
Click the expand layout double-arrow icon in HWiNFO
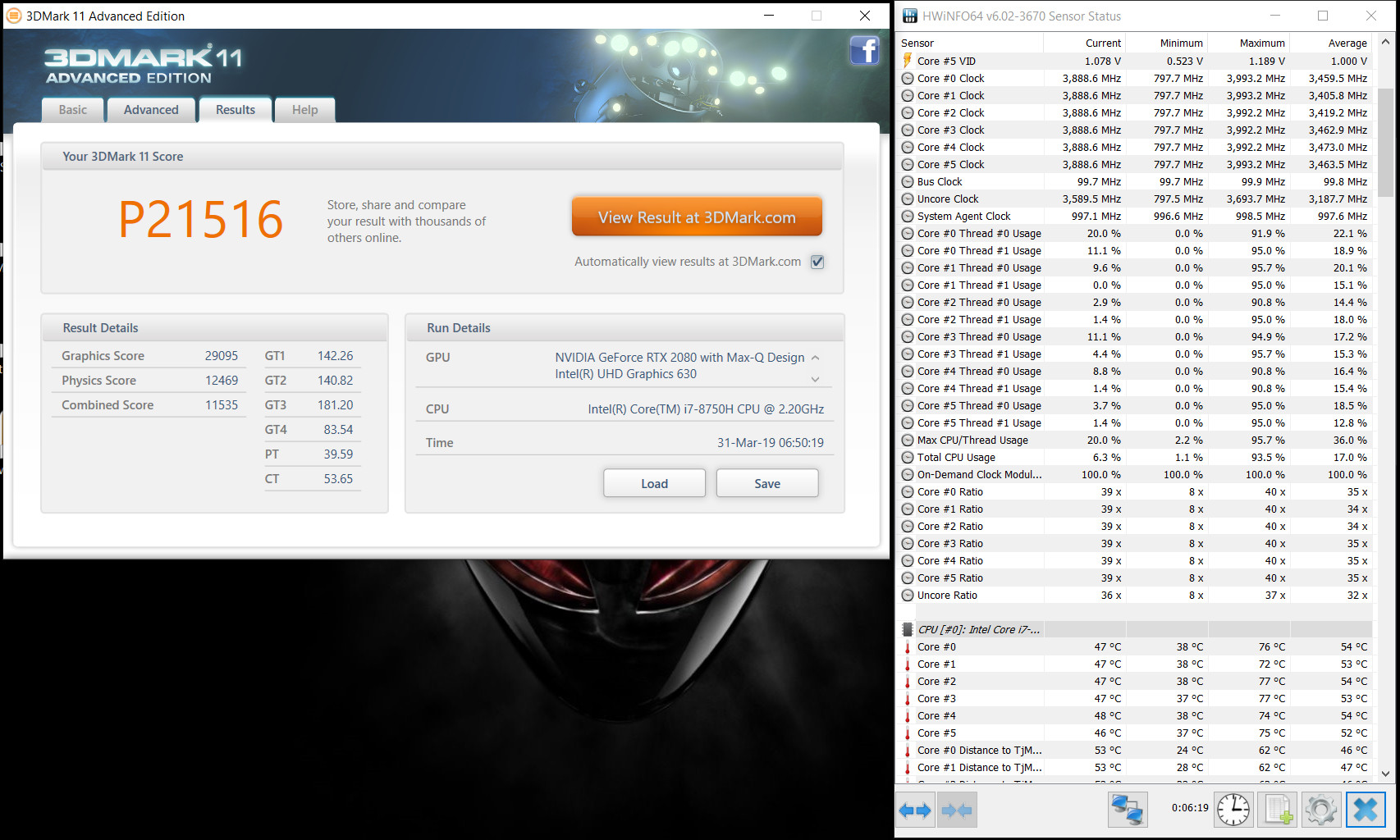(x=915, y=810)
